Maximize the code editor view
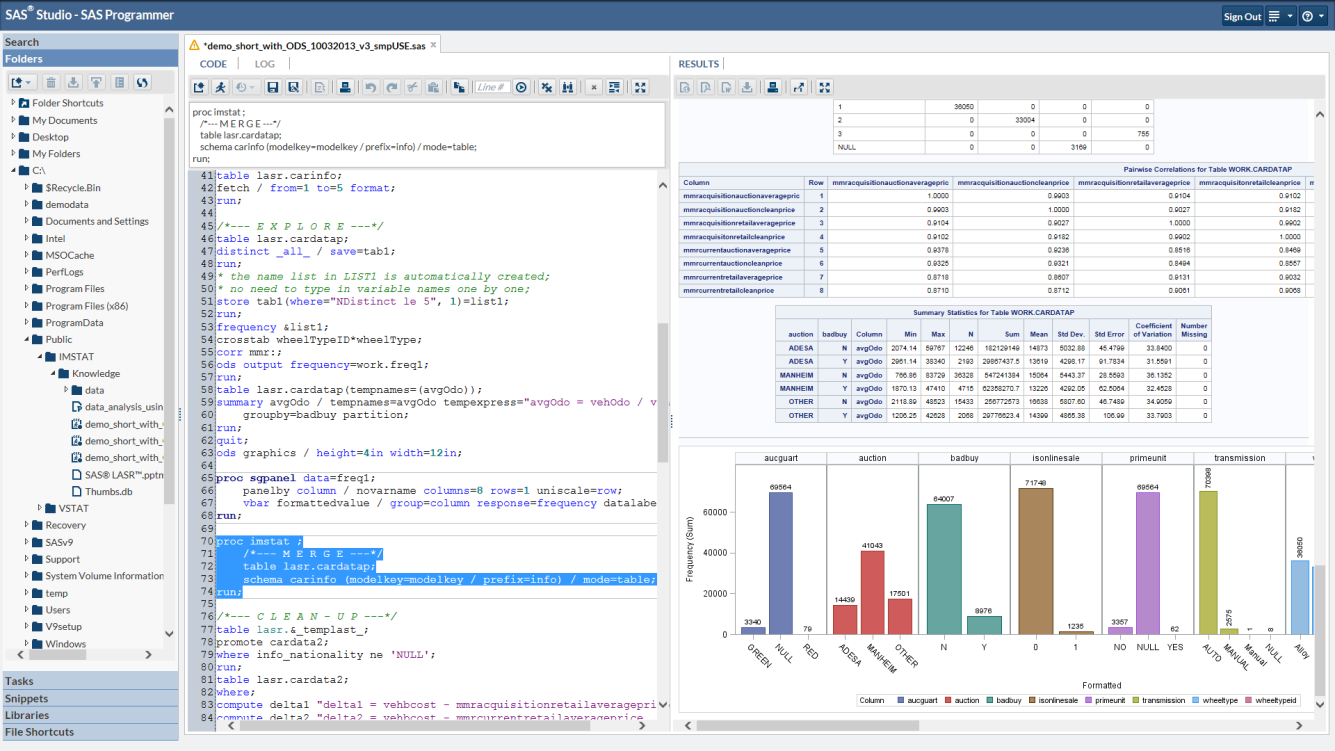1335x751 pixels. point(640,87)
